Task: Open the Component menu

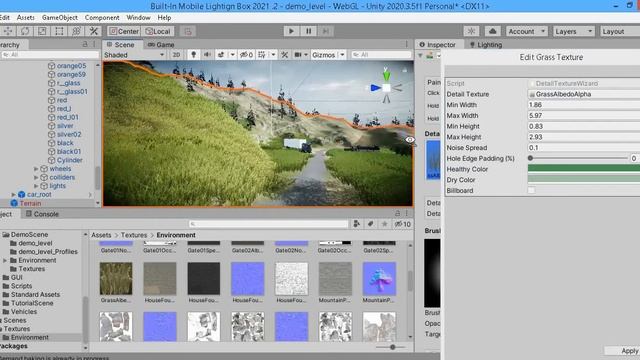Action: tap(102, 18)
